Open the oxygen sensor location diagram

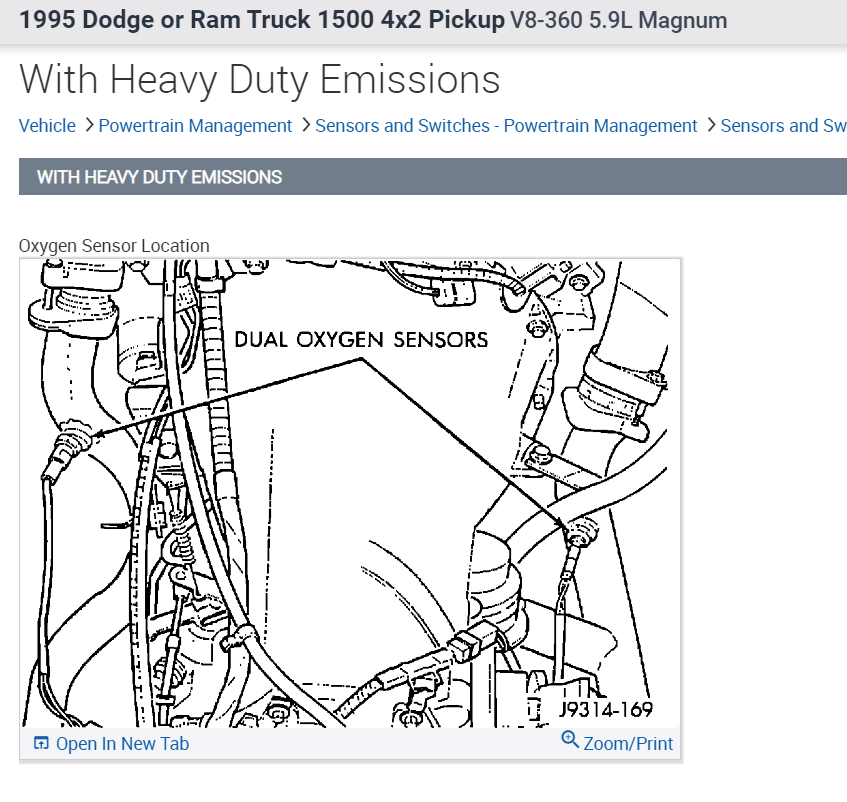tap(350, 494)
